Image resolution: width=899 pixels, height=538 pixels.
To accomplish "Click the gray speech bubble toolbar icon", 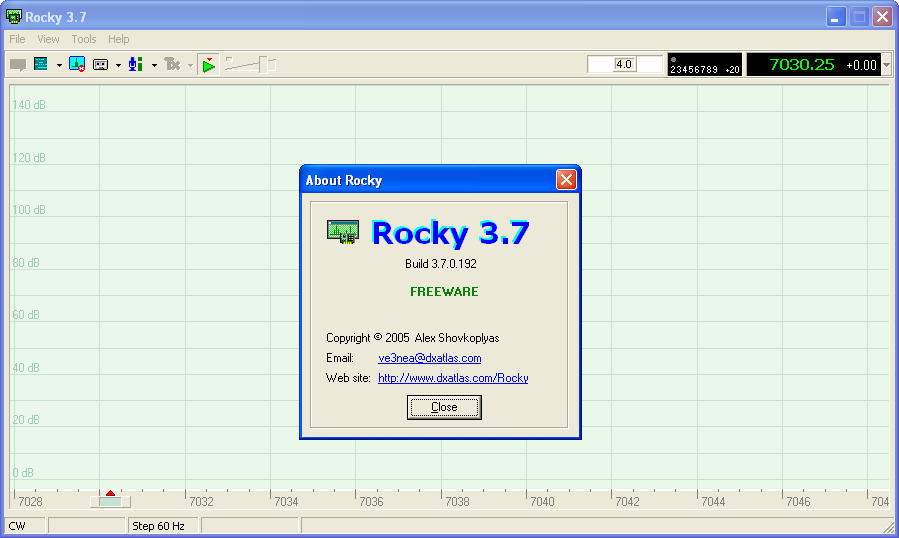I will click(18, 65).
